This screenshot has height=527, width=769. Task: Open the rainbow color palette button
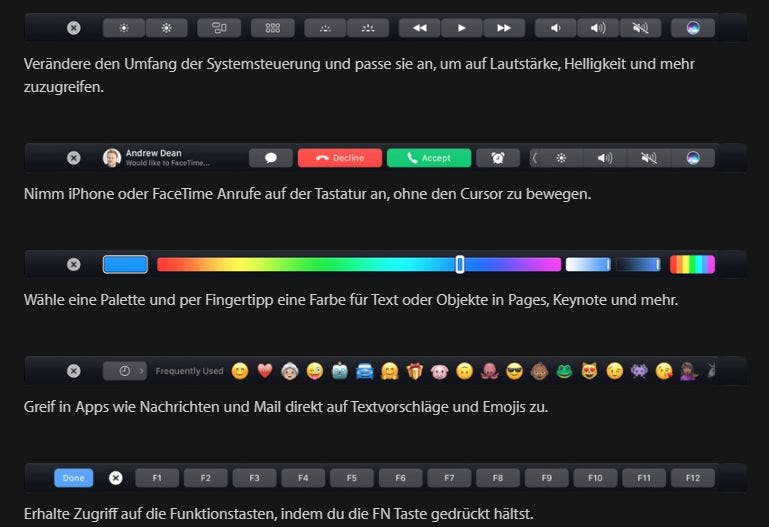(x=692, y=265)
